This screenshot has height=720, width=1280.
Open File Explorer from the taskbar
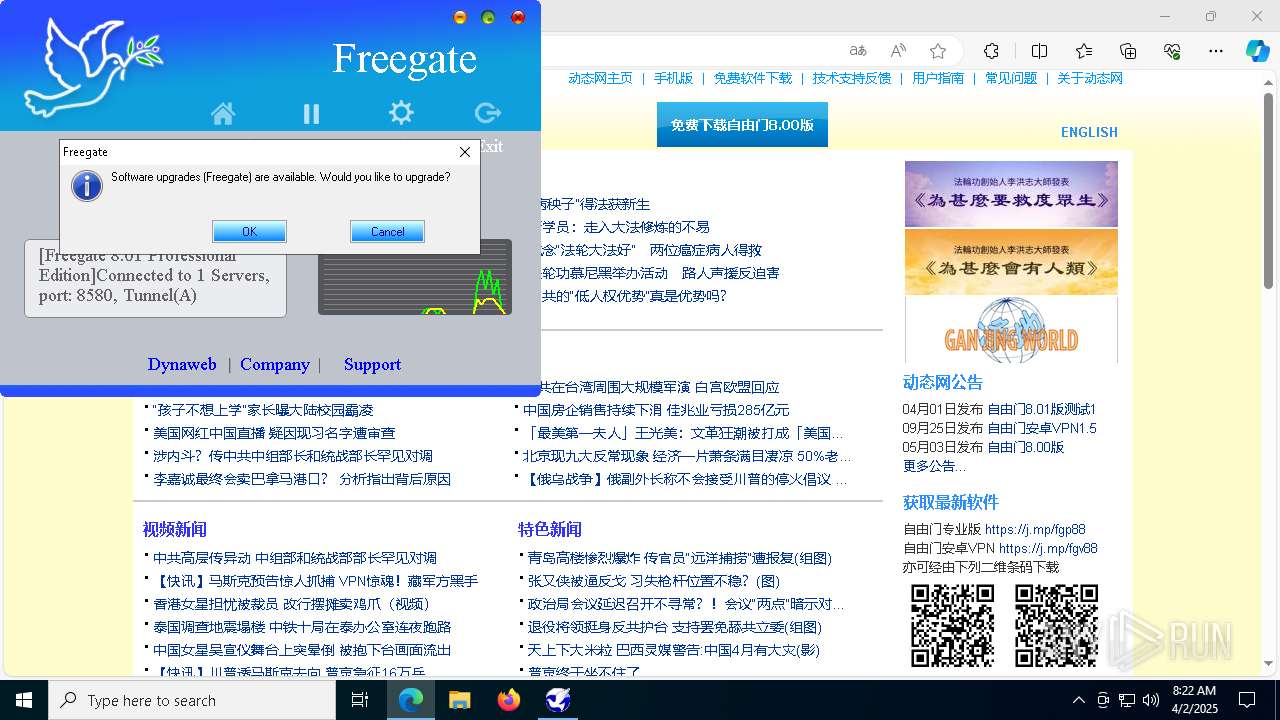point(459,700)
